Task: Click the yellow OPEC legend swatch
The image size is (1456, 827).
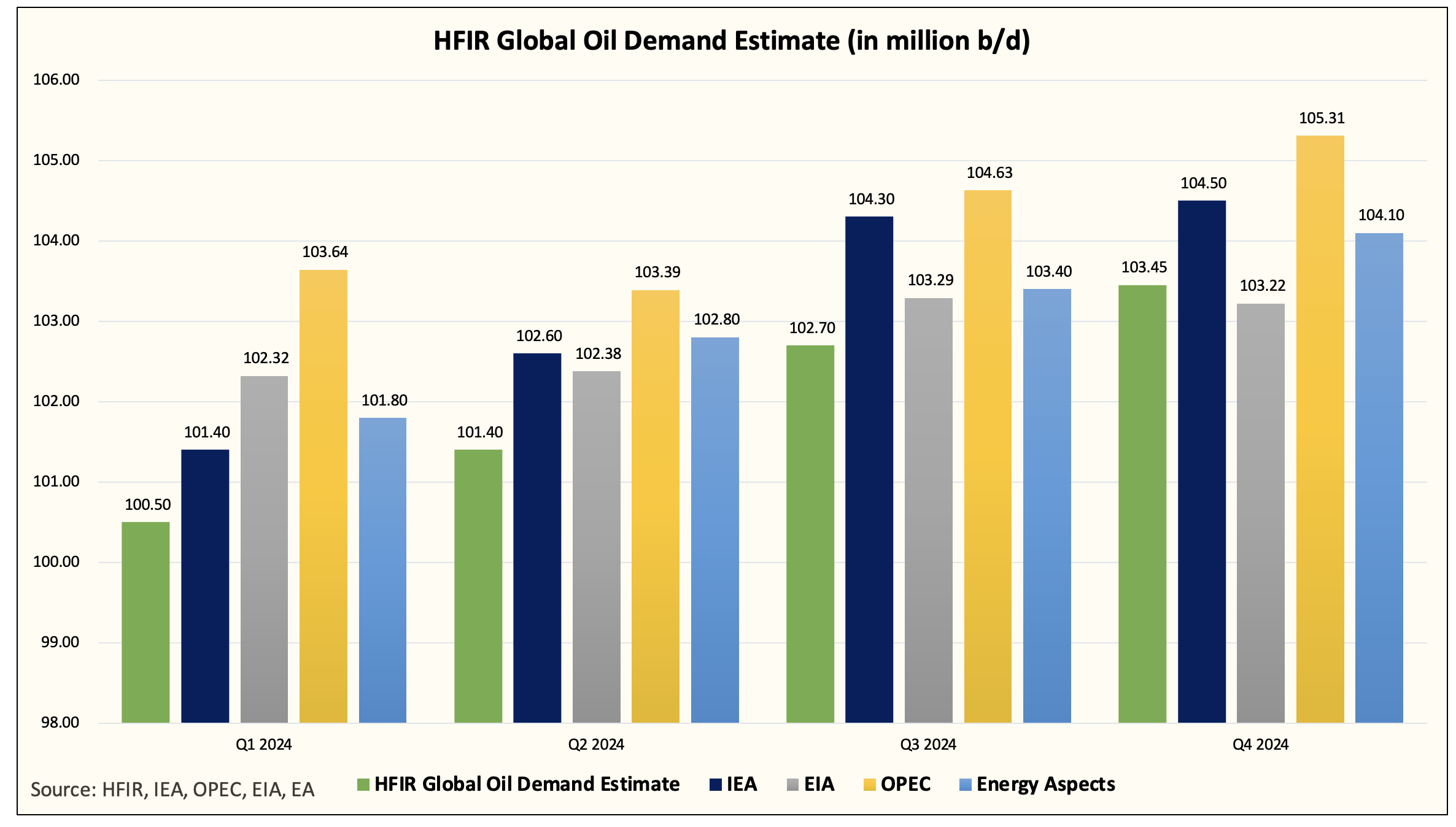Action: point(869,785)
